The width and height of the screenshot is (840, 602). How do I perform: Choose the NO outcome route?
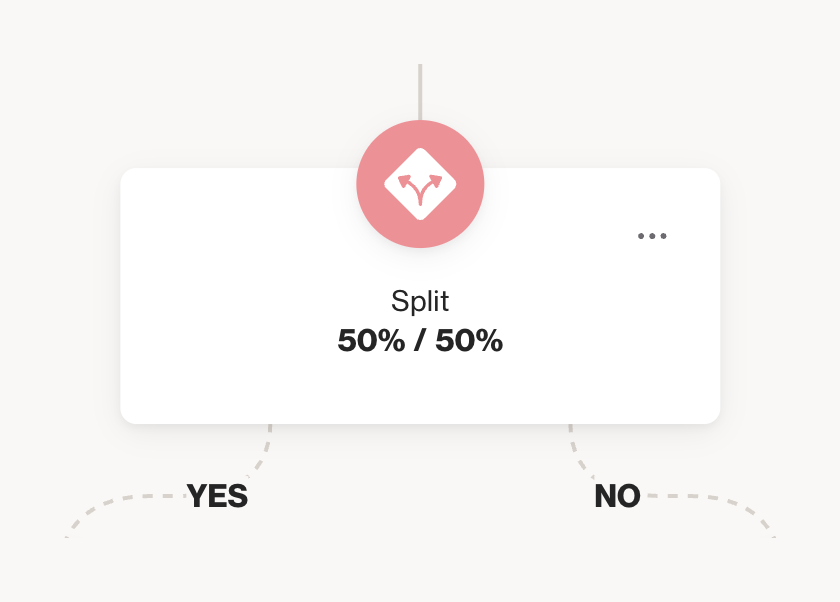617,496
